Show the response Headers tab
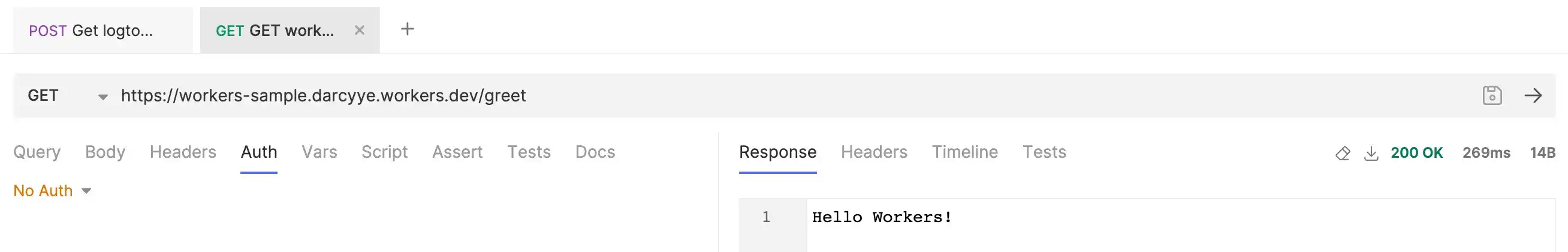Image resolution: width=1568 pixels, height=252 pixels. [873, 152]
